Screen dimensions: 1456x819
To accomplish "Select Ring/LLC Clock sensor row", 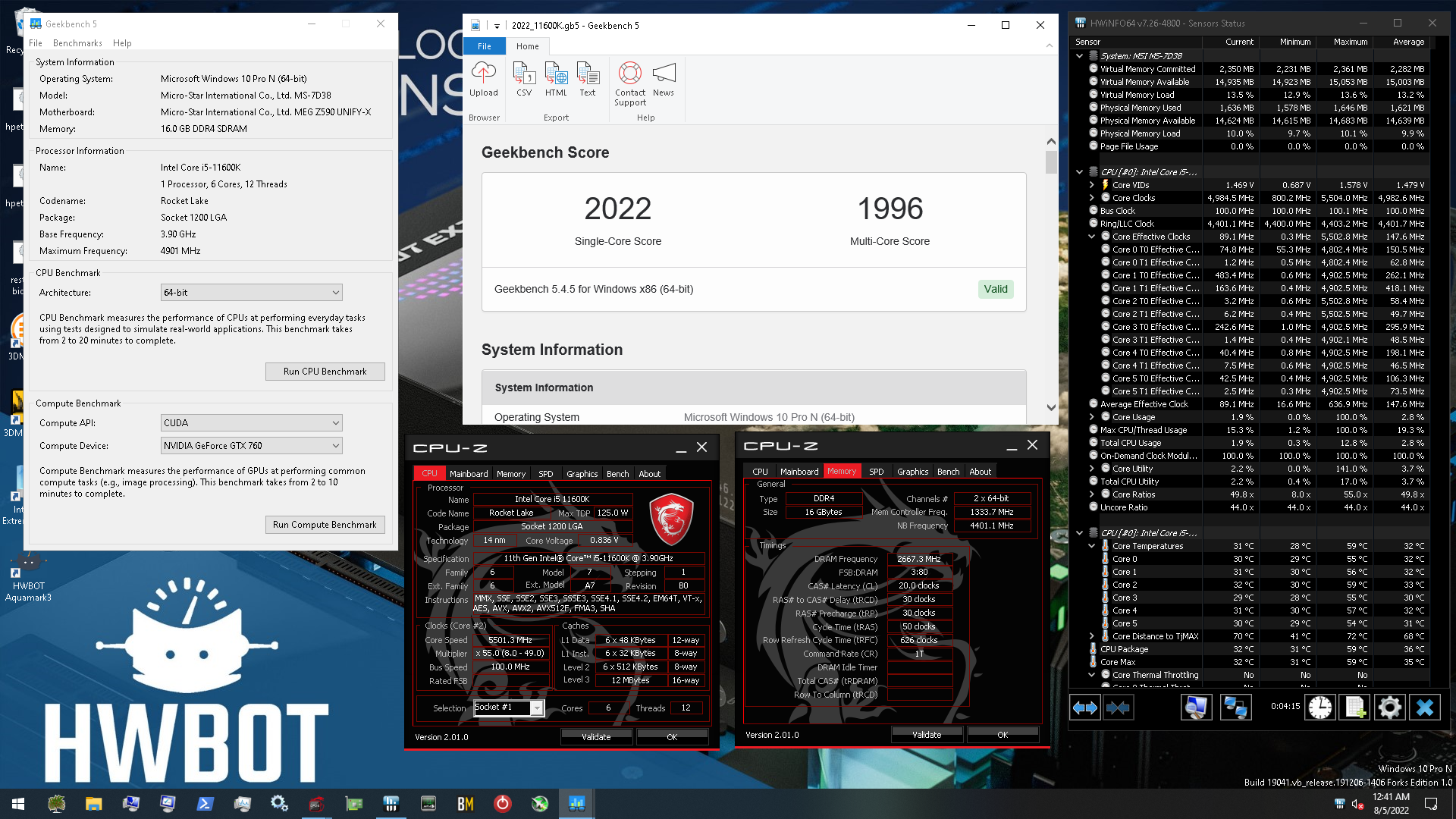I will click(x=1257, y=224).
